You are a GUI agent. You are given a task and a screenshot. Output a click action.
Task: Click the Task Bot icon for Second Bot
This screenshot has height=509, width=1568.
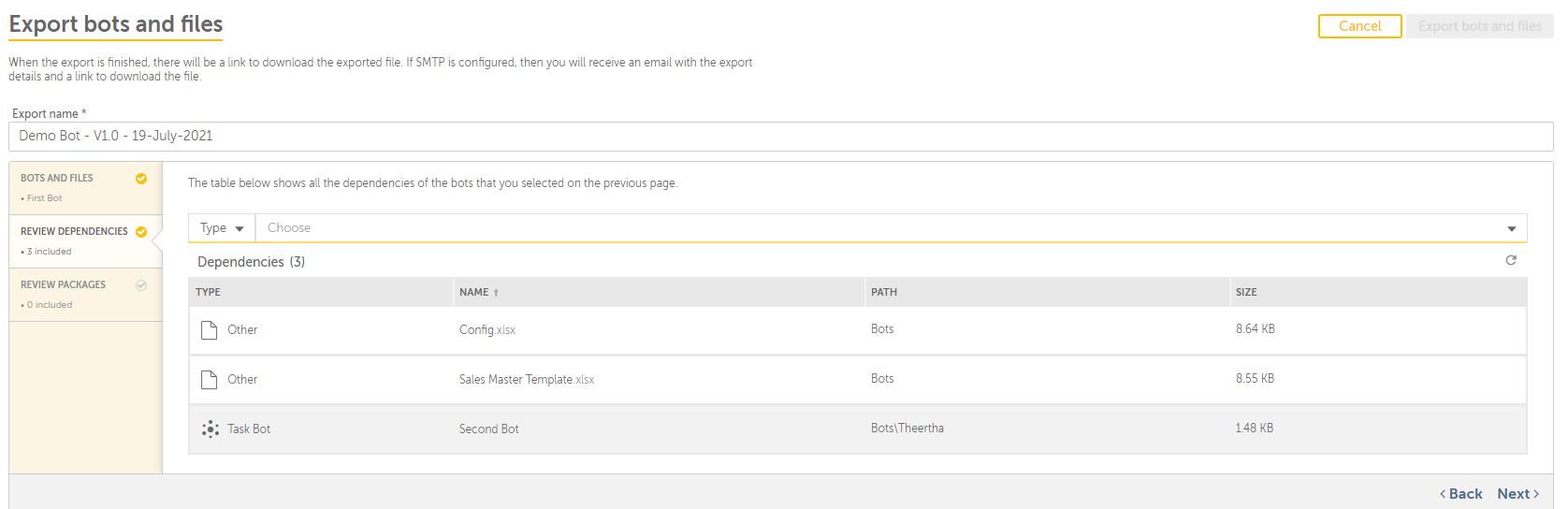[211, 429]
